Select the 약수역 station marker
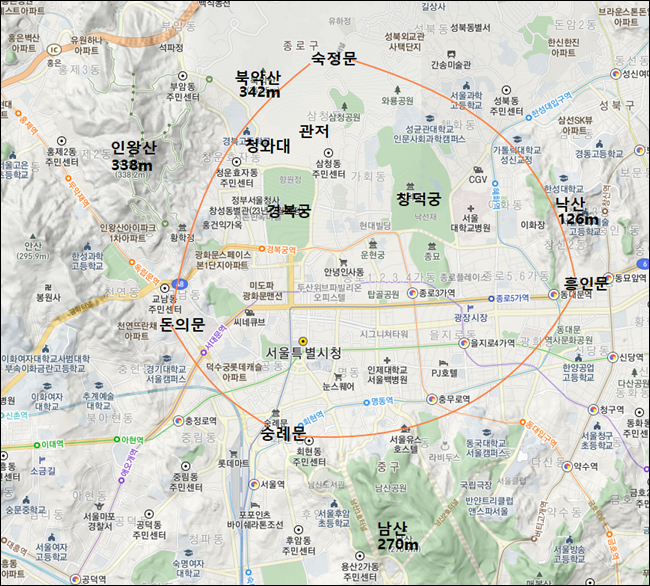Viewport: 650px width, 586px height. click(x=568, y=467)
